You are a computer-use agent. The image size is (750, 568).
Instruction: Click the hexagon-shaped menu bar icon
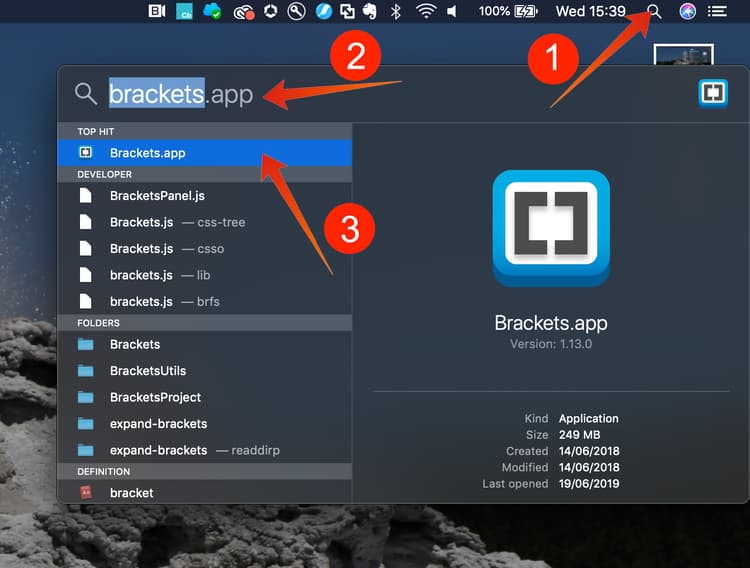(271, 11)
